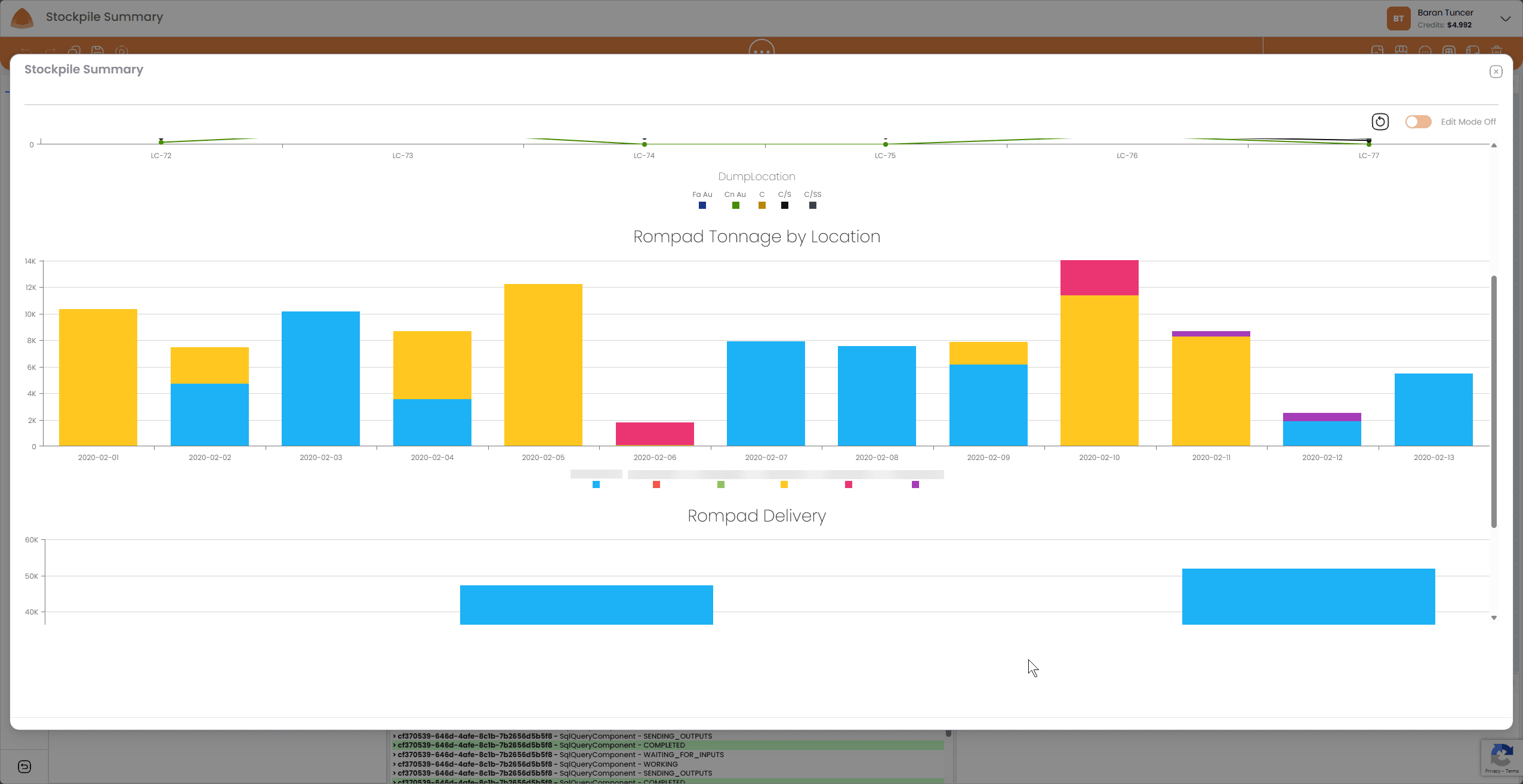Click the save (floppy disk) icon
The image size is (1523, 784).
click(x=97, y=51)
